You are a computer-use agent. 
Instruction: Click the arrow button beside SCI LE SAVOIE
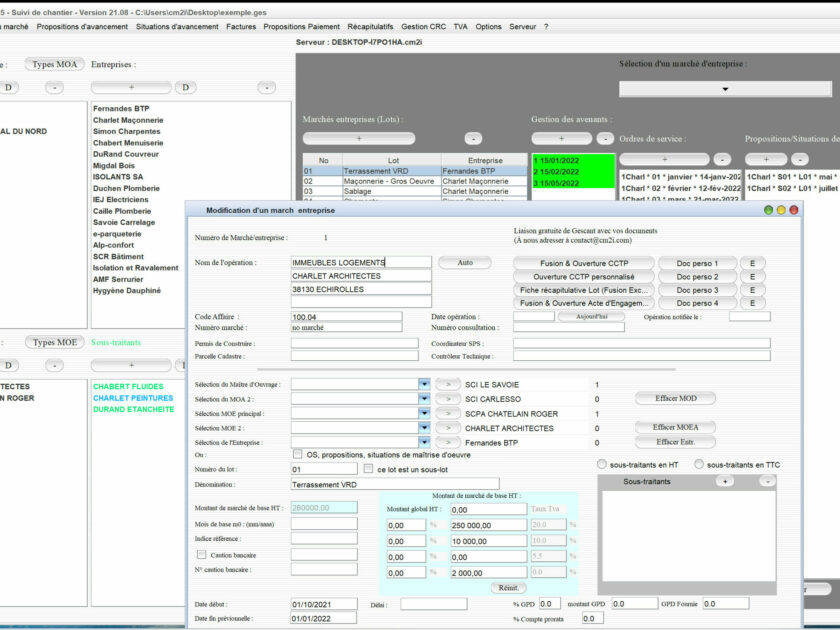[448, 384]
